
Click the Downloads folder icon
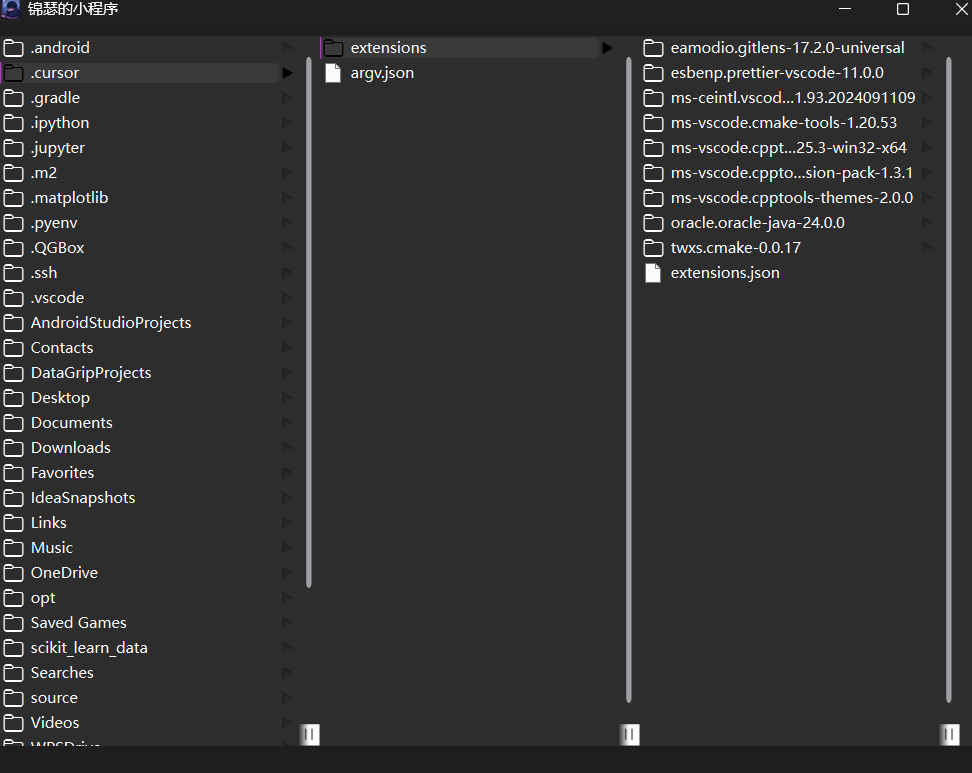(14, 447)
